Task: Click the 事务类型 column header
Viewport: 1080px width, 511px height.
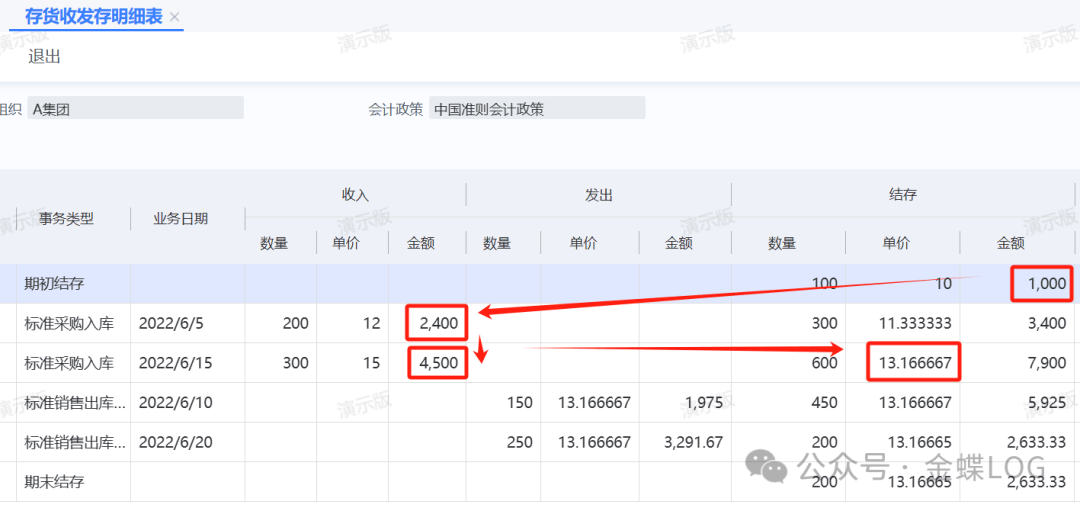Action: [67, 219]
